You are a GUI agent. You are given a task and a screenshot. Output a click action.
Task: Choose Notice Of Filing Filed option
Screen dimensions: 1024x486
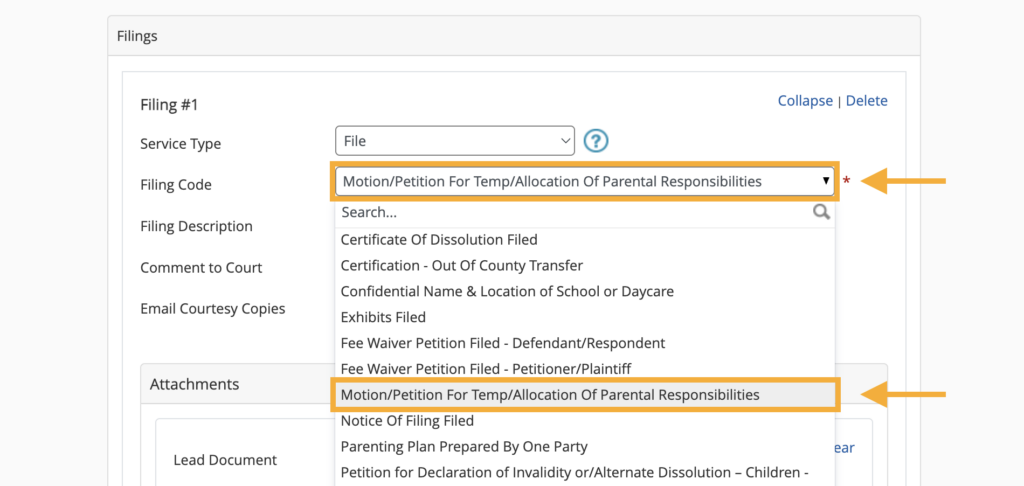click(x=407, y=421)
